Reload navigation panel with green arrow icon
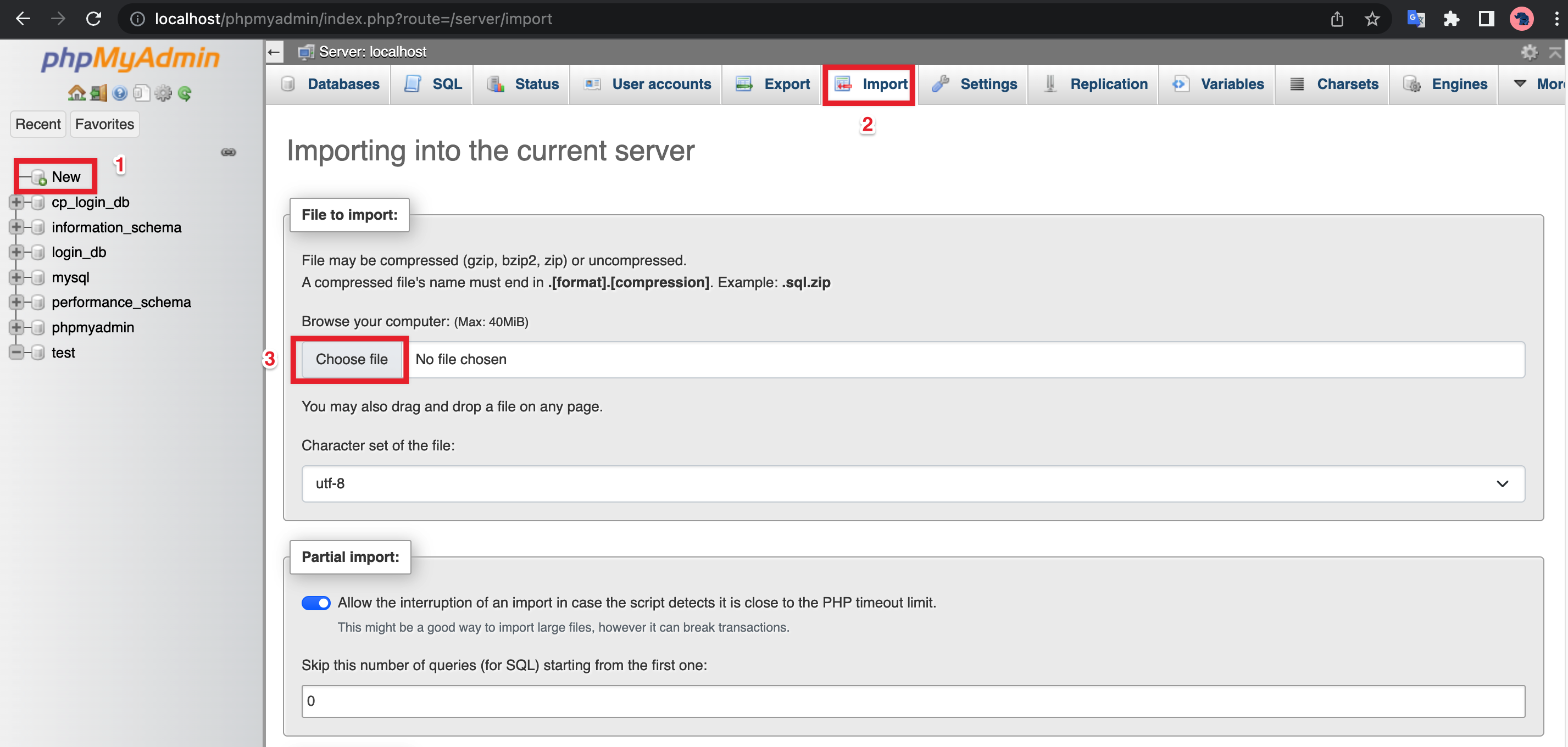The height and width of the screenshot is (747, 1568). 185,93
